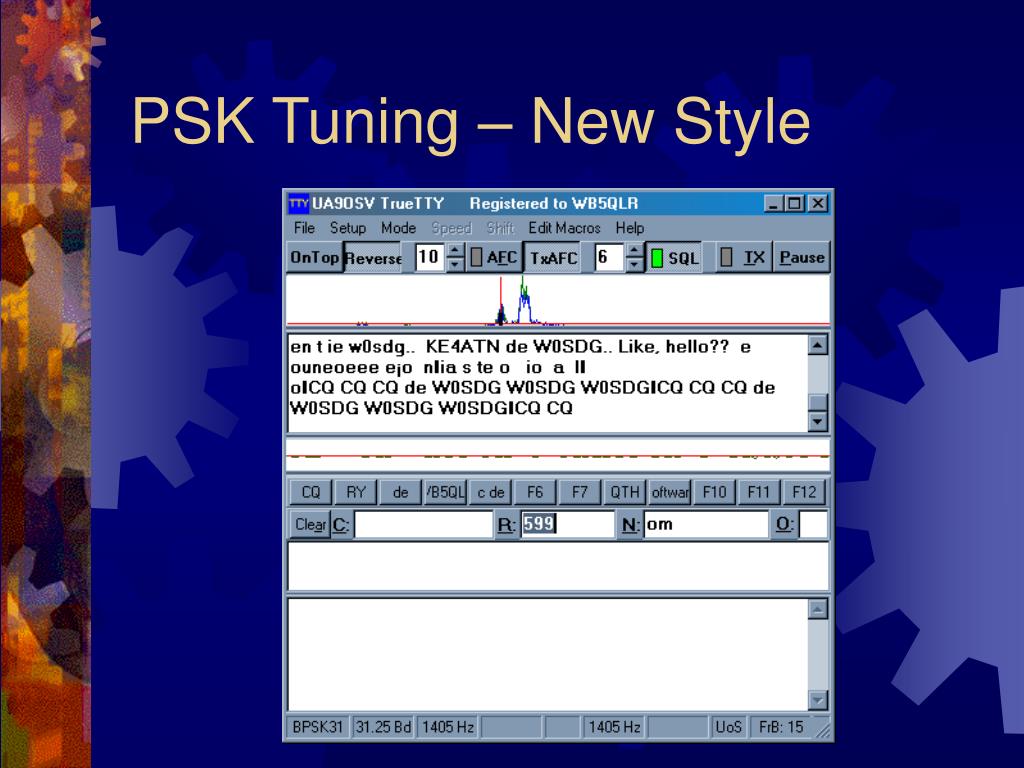The height and width of the screenshot is (768, 1024).
Task: Send the QTH macro
Action: (x=625, y=492)
